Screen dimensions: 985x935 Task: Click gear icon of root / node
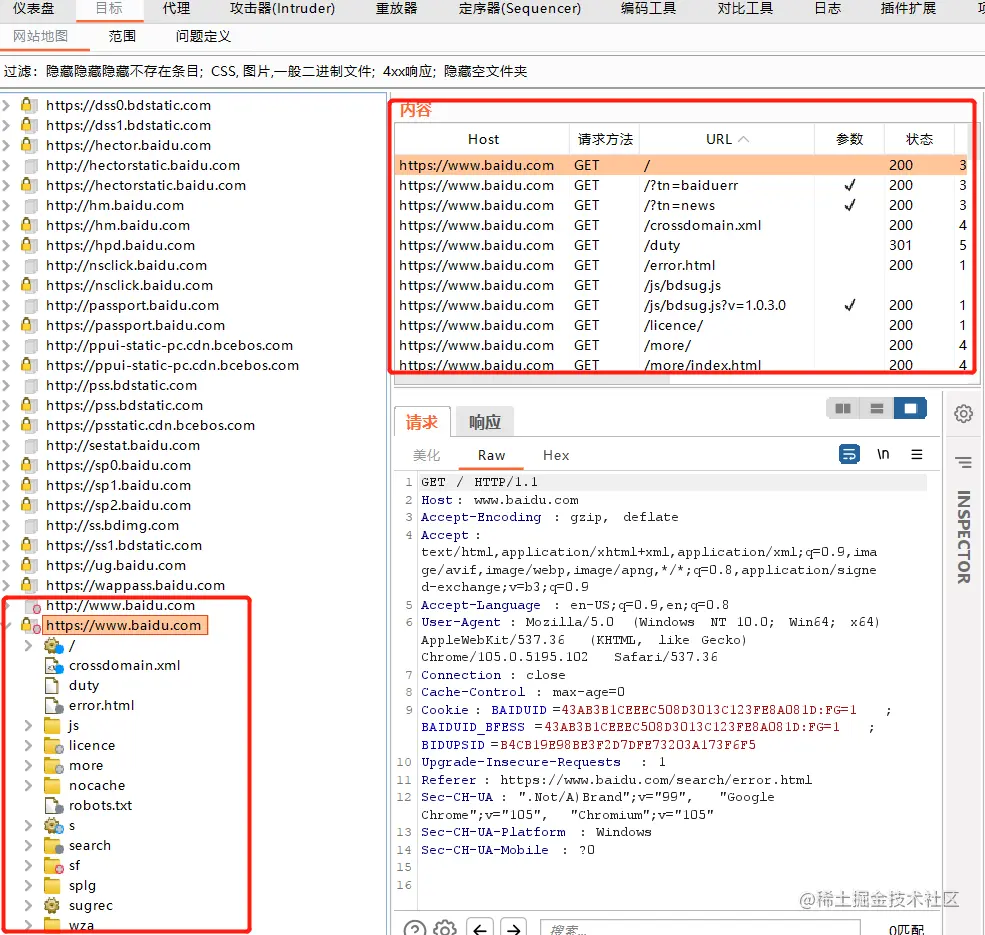pyautogui.click(x=53, y=645)
